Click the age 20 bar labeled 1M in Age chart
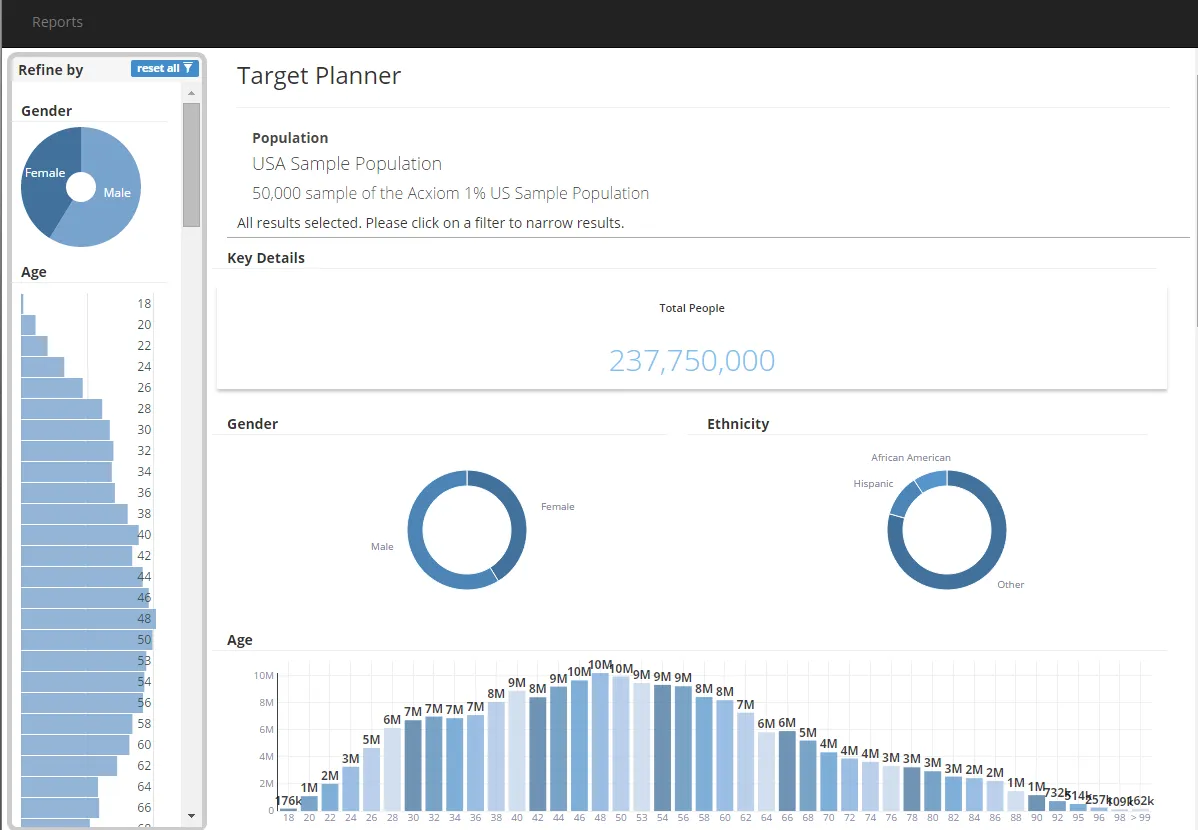 point(309,803)
